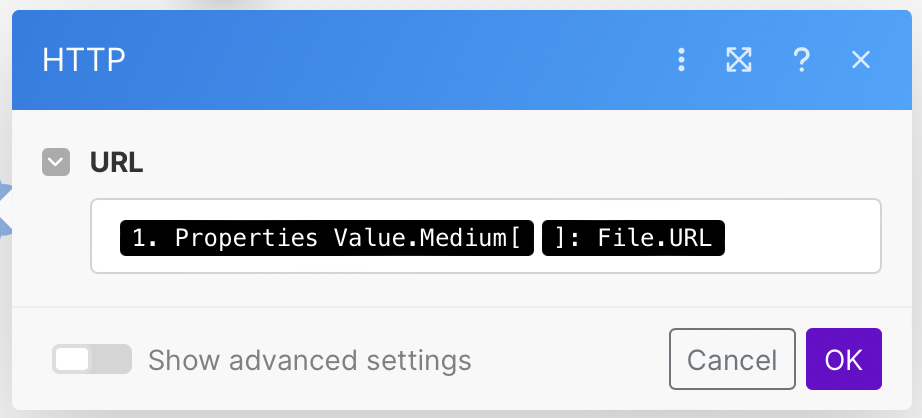
Task: Collapse the URL field with its chevron
Action: (56, 162)
